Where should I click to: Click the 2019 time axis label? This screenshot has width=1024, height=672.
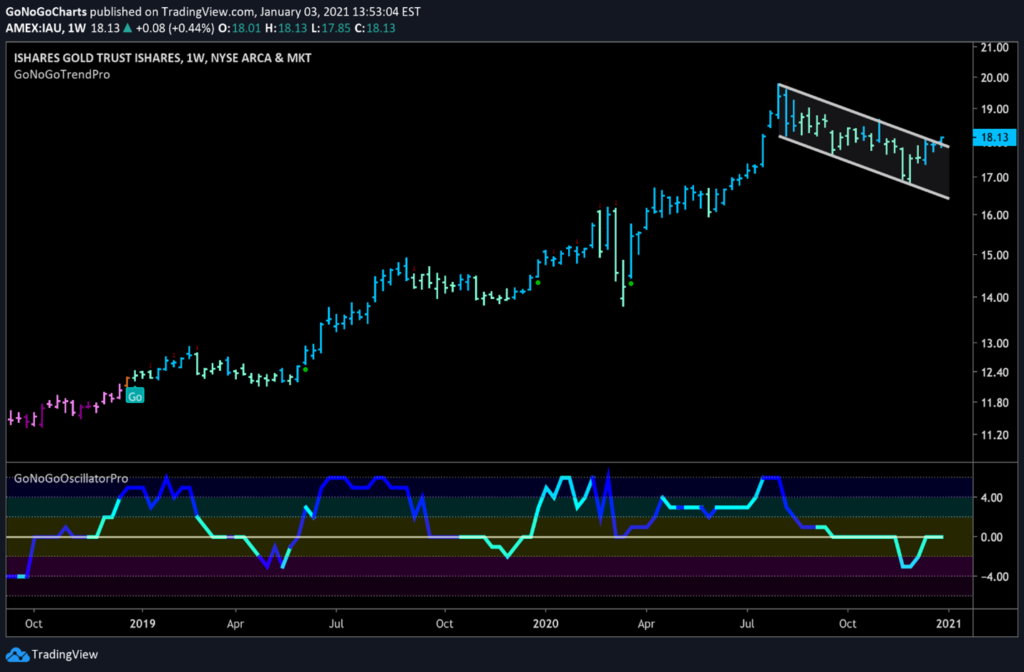tap(142, 624)
